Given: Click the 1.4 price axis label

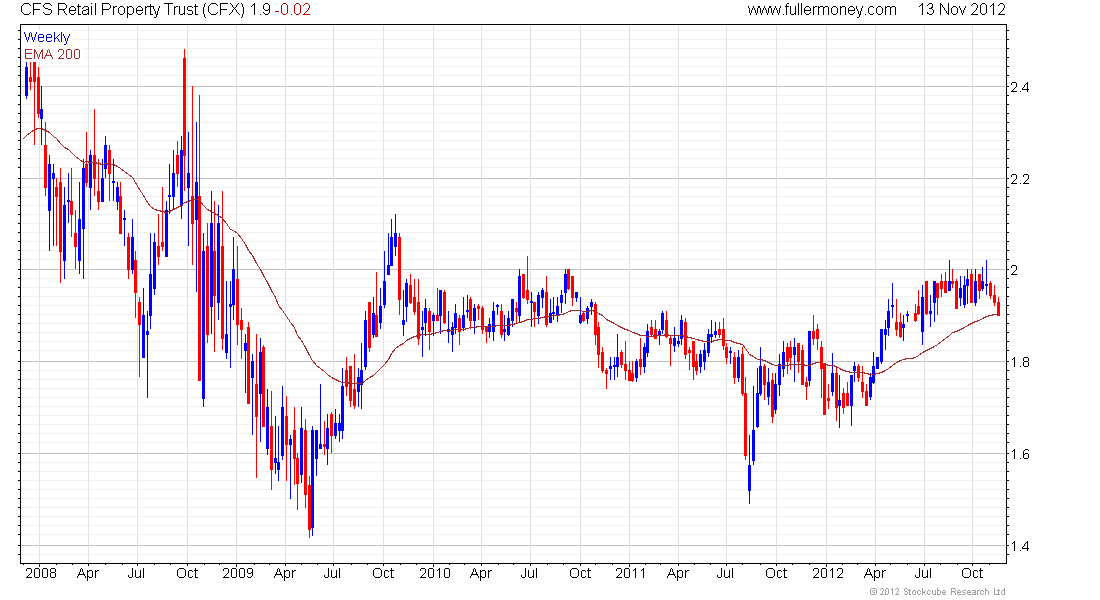Looking at the screenshot, I should tap(1020, 546).
